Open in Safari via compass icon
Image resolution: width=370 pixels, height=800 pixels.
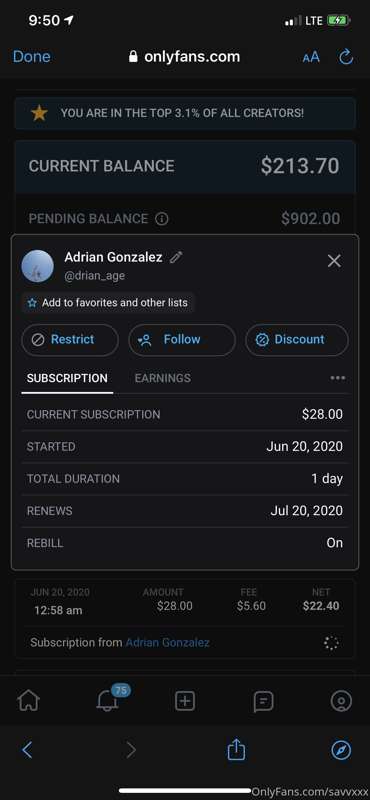tap(341, 750)
